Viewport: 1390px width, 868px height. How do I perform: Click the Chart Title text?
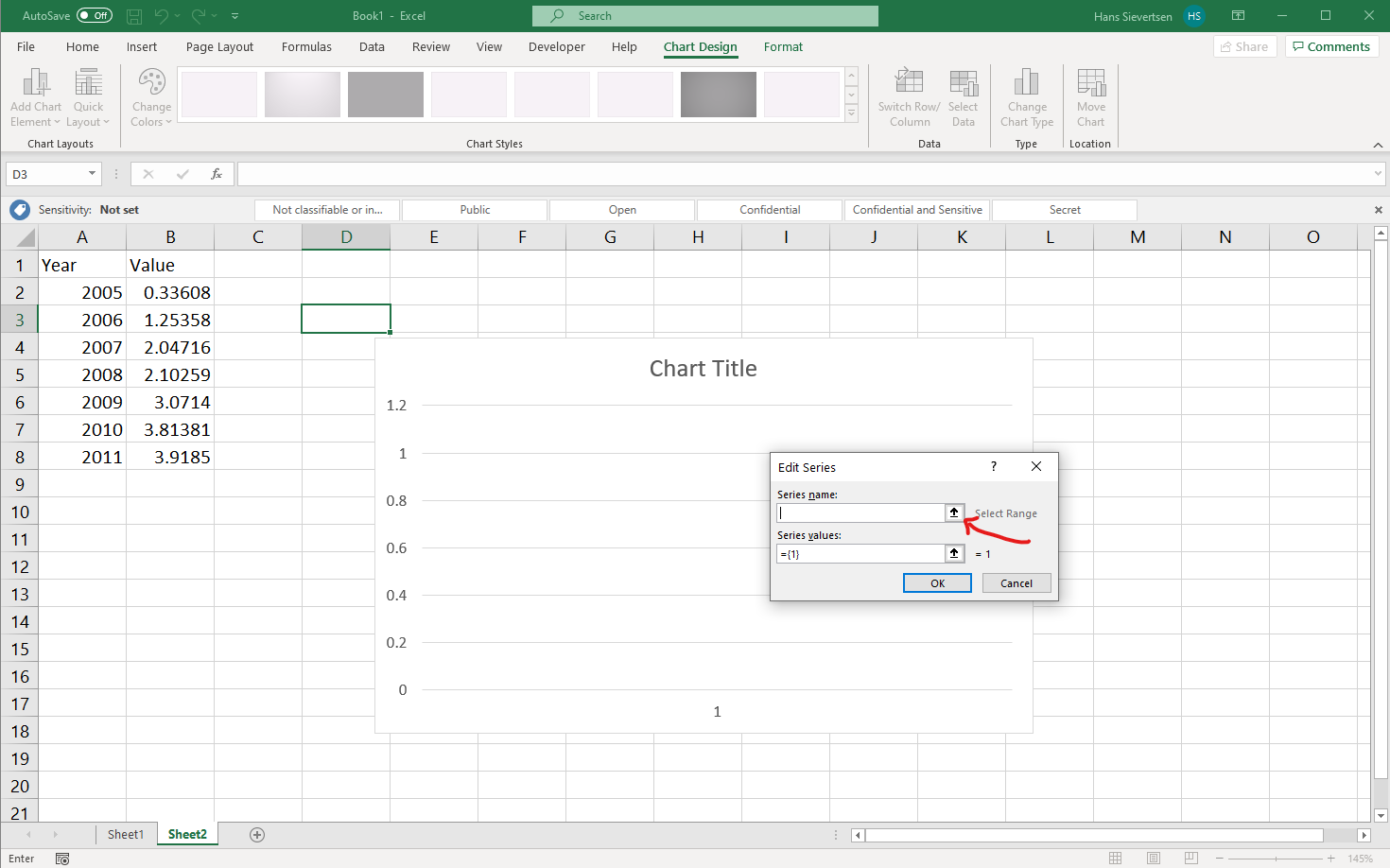(x=703, y=369)
